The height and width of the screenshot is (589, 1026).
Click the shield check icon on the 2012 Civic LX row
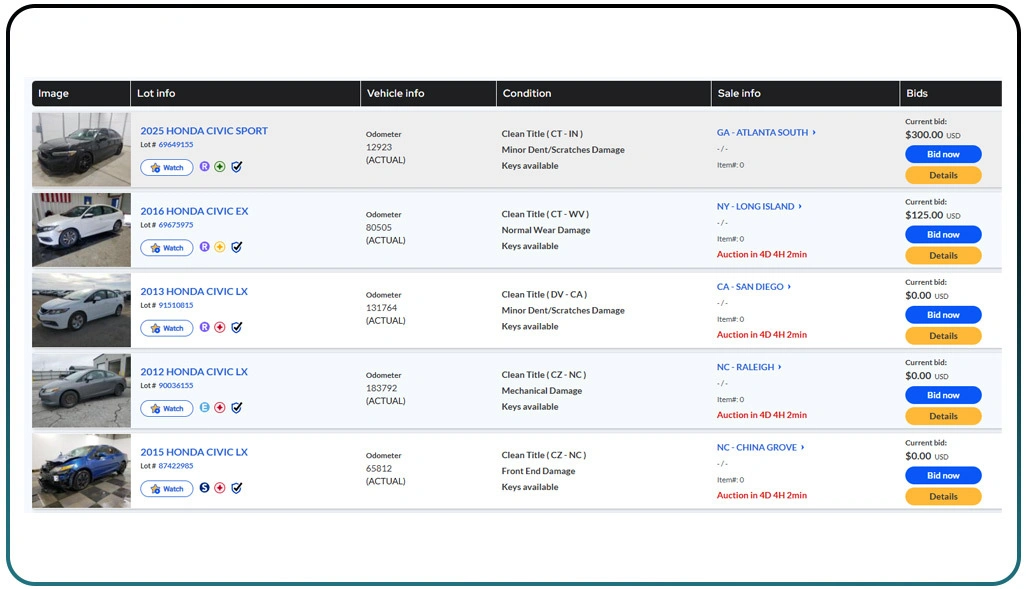(x=236, y=408)
